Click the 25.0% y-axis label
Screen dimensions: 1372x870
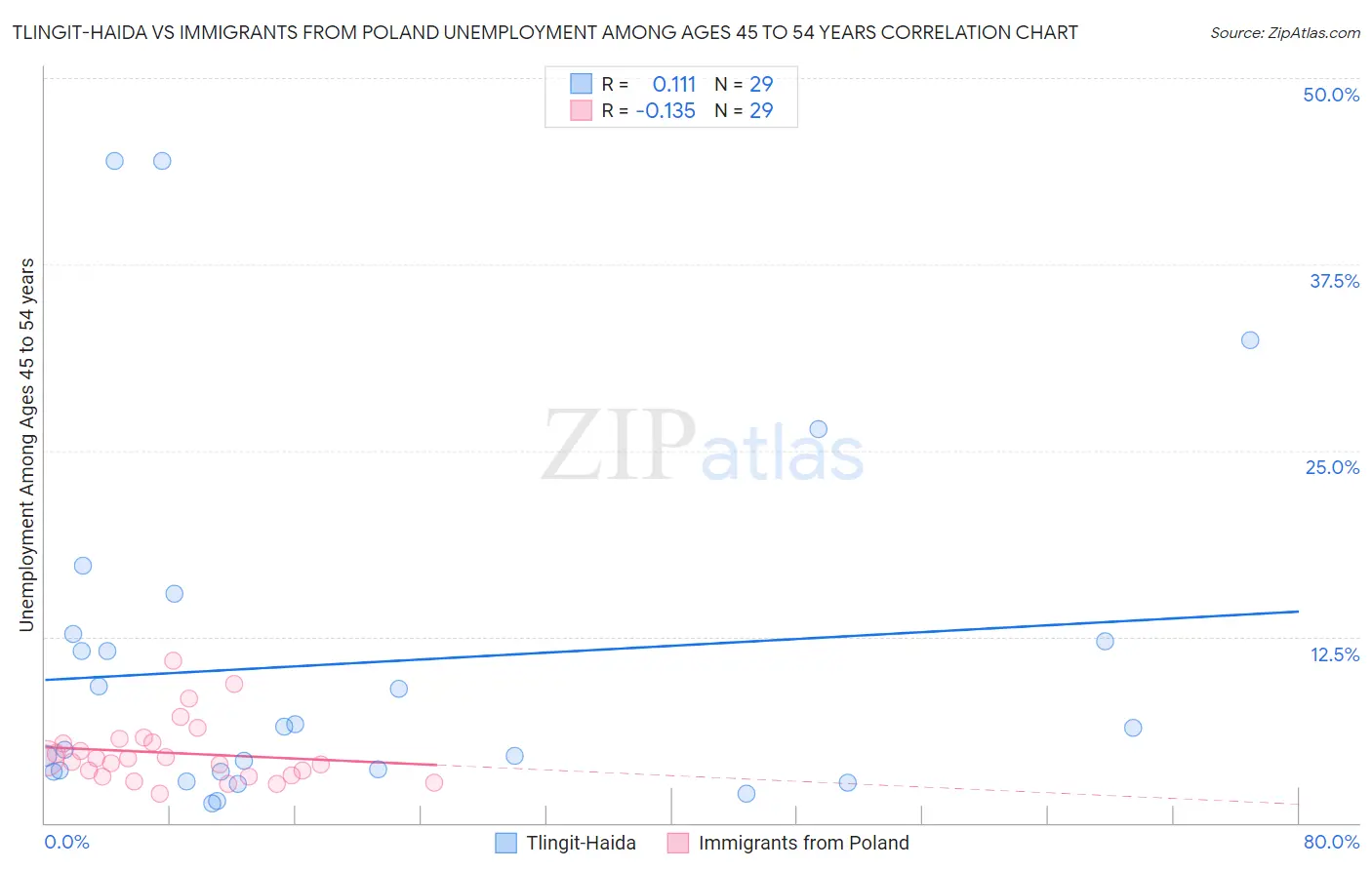click(x=1332, y=467)
